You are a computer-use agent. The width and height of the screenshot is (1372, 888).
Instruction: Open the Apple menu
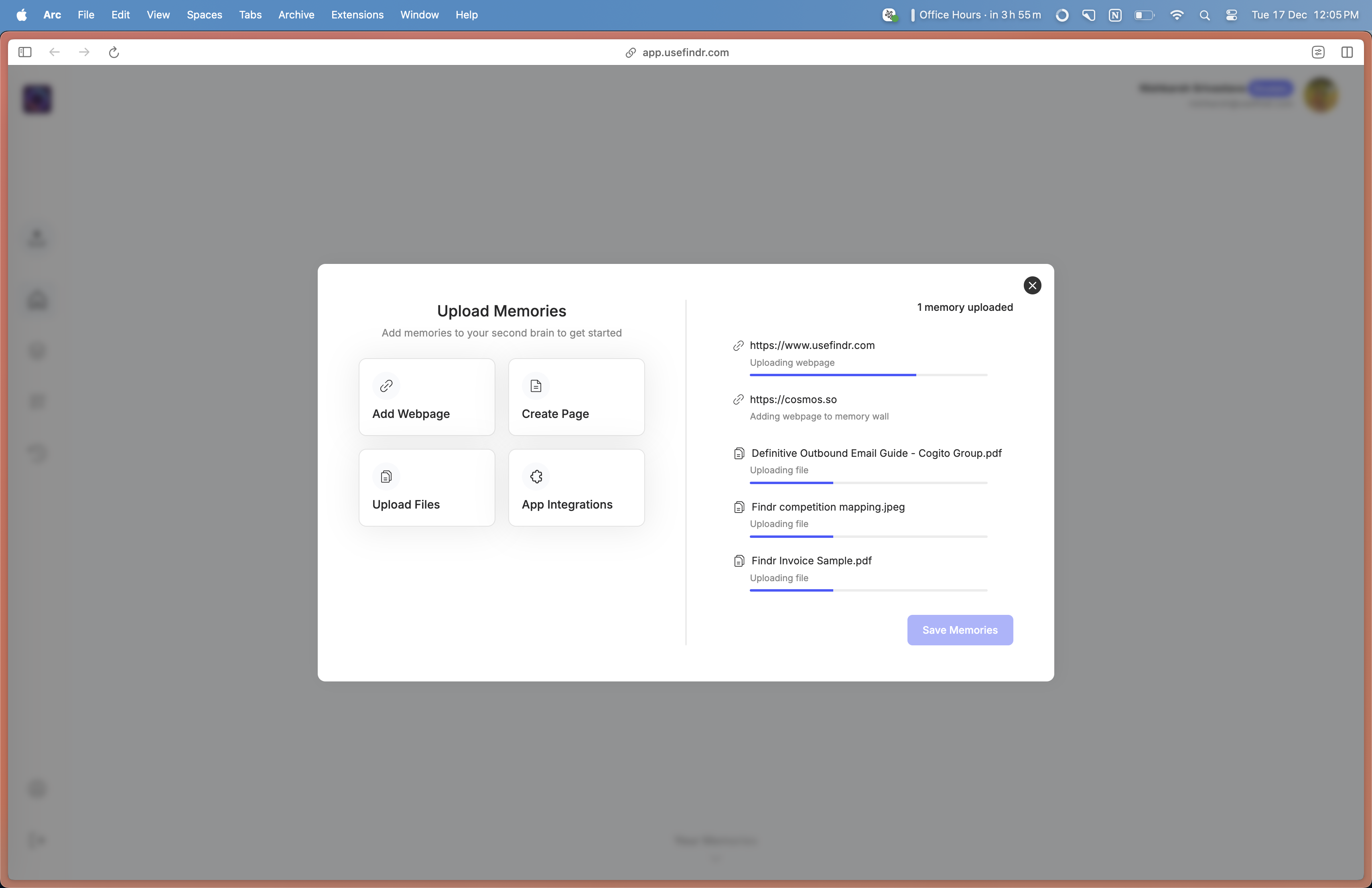tap(22, 15)
